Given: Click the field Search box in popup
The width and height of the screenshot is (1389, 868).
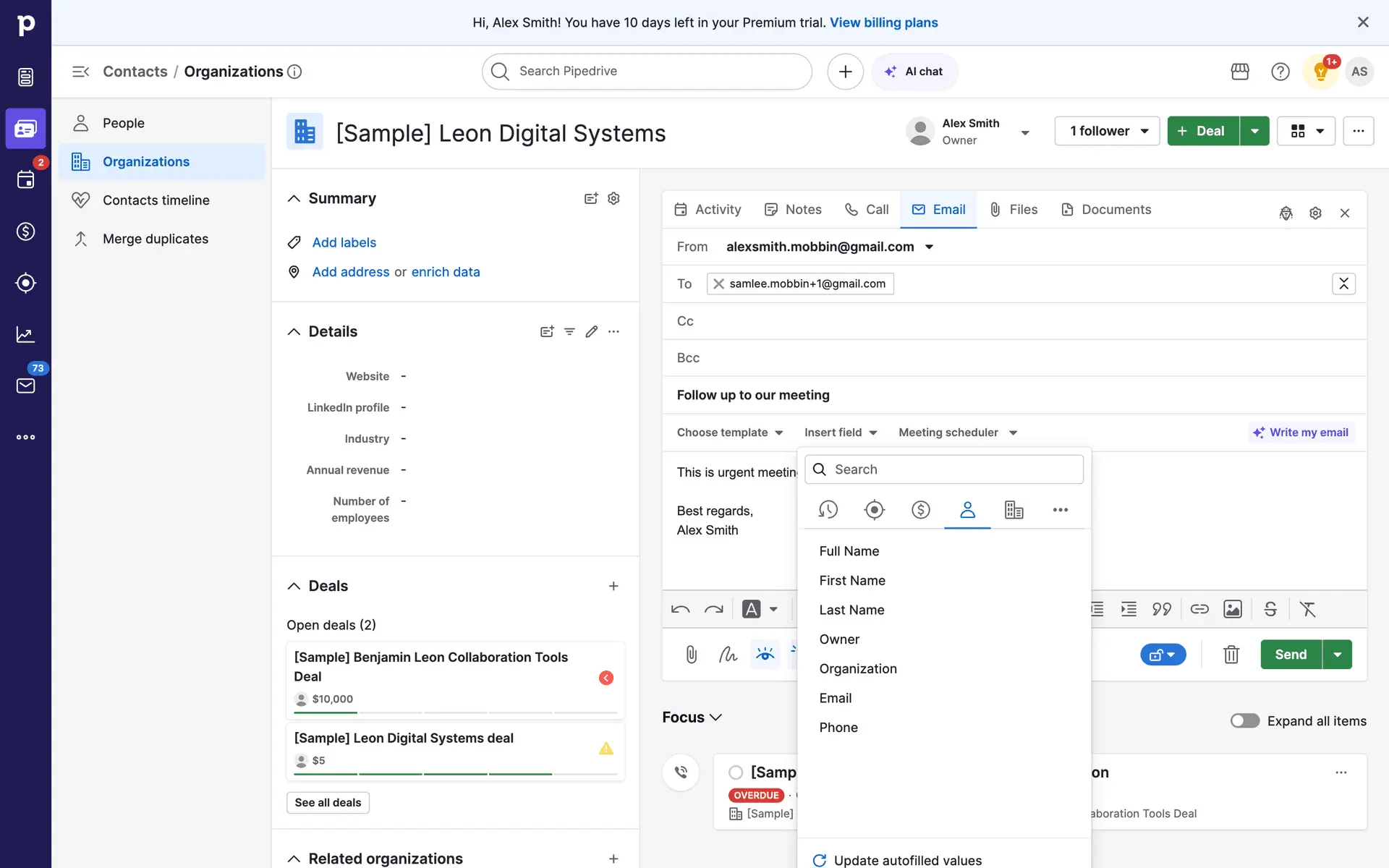Looking at the screenshot, I should coord(944,469).
